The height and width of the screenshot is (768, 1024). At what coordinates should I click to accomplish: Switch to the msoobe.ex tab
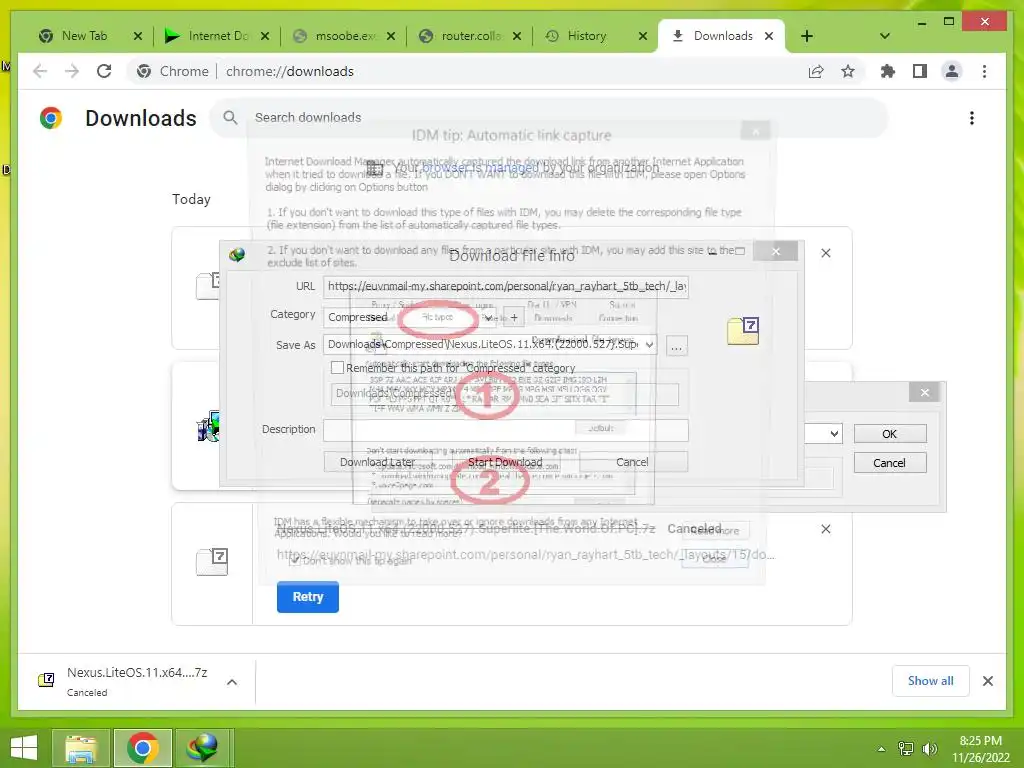coord(345,36)
